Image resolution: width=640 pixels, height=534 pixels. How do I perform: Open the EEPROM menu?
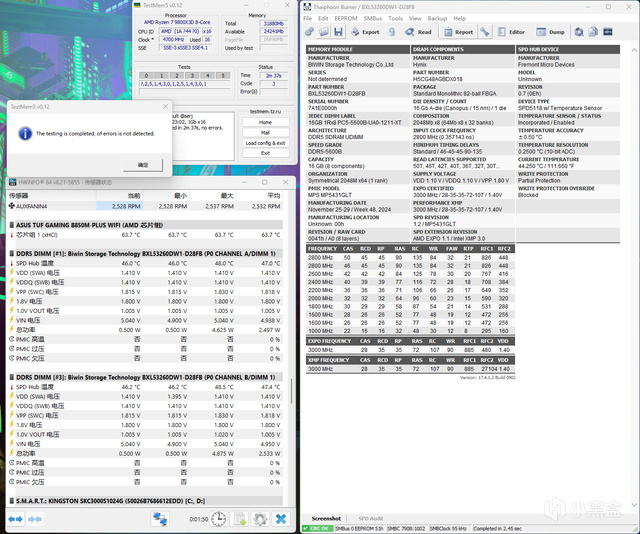coord(345,18)
